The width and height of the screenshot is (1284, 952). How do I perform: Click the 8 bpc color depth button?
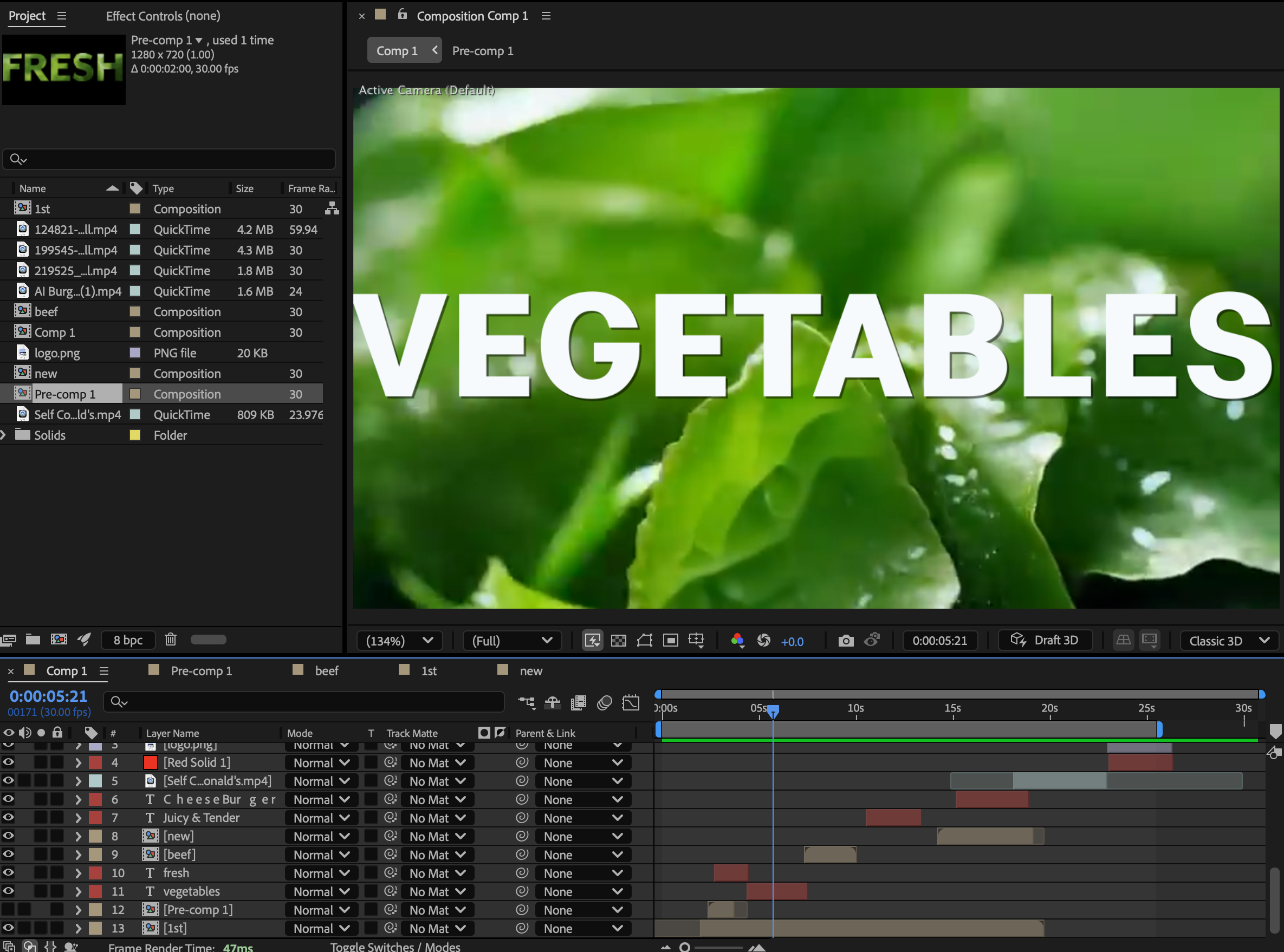point(128,640)
